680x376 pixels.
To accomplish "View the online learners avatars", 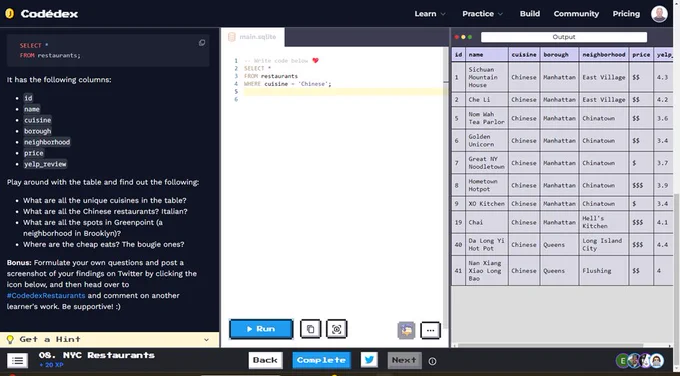I will point(640,360).
